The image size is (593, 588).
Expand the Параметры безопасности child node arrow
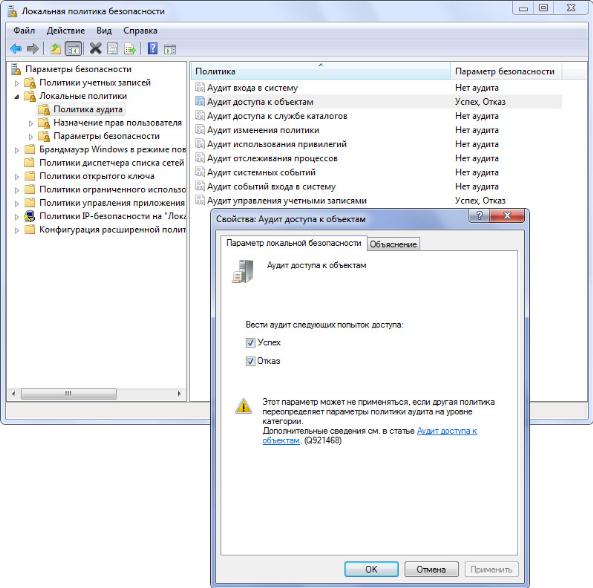pyautogui.click(x=31, y=137)
